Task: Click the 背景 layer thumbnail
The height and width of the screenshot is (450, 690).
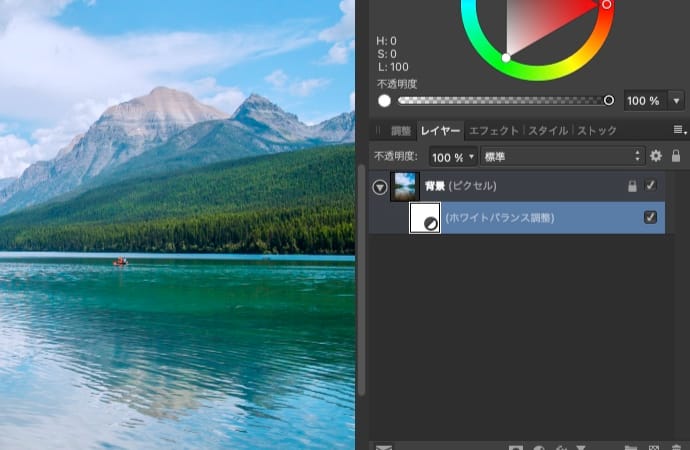Action: (x=405, y=186)
